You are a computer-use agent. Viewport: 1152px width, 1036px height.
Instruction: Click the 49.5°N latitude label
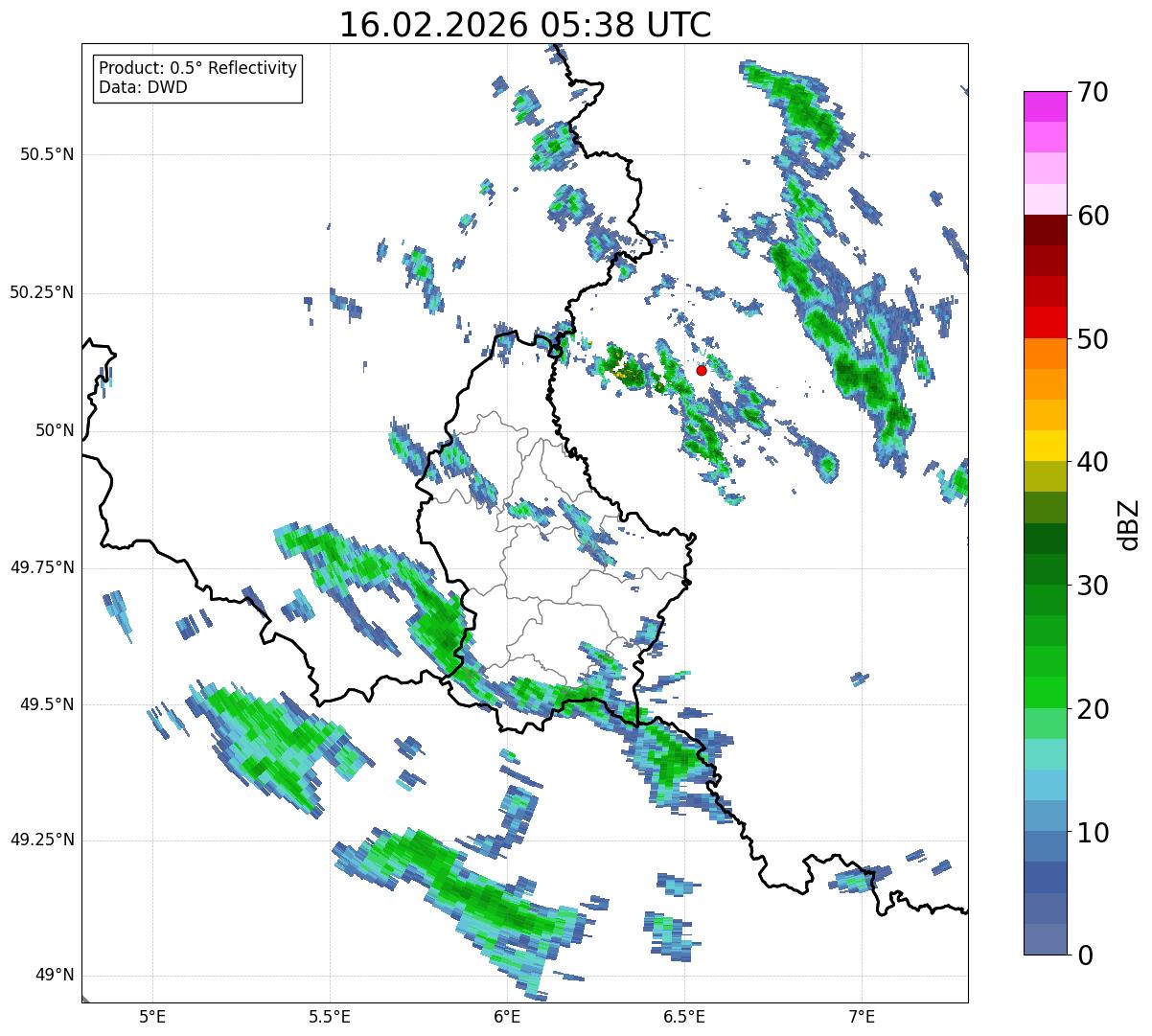(47, 704)
